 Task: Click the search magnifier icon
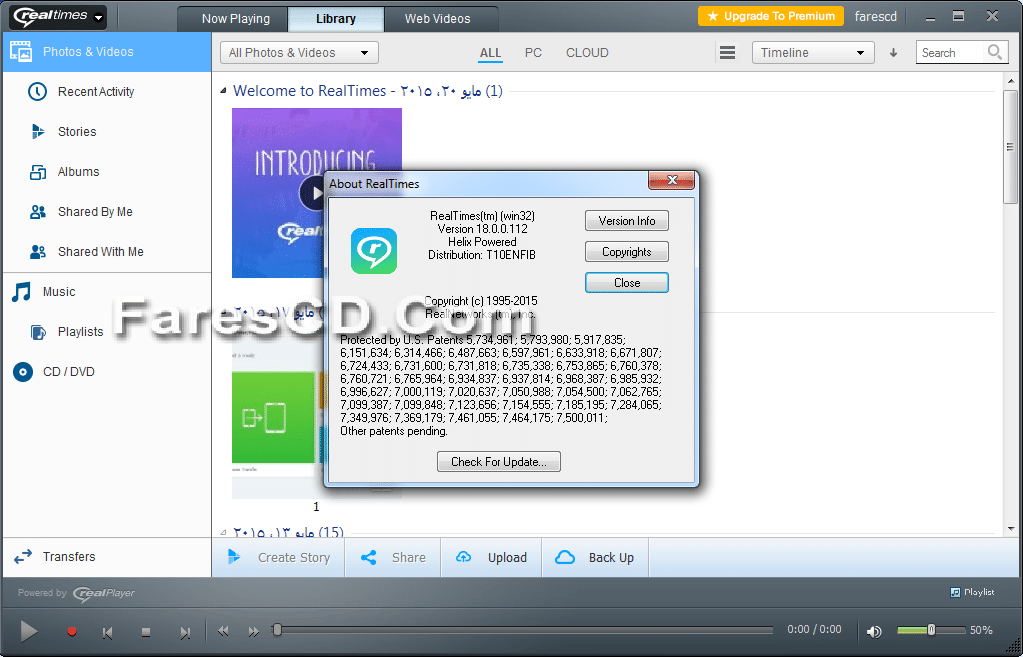[995, 52]
